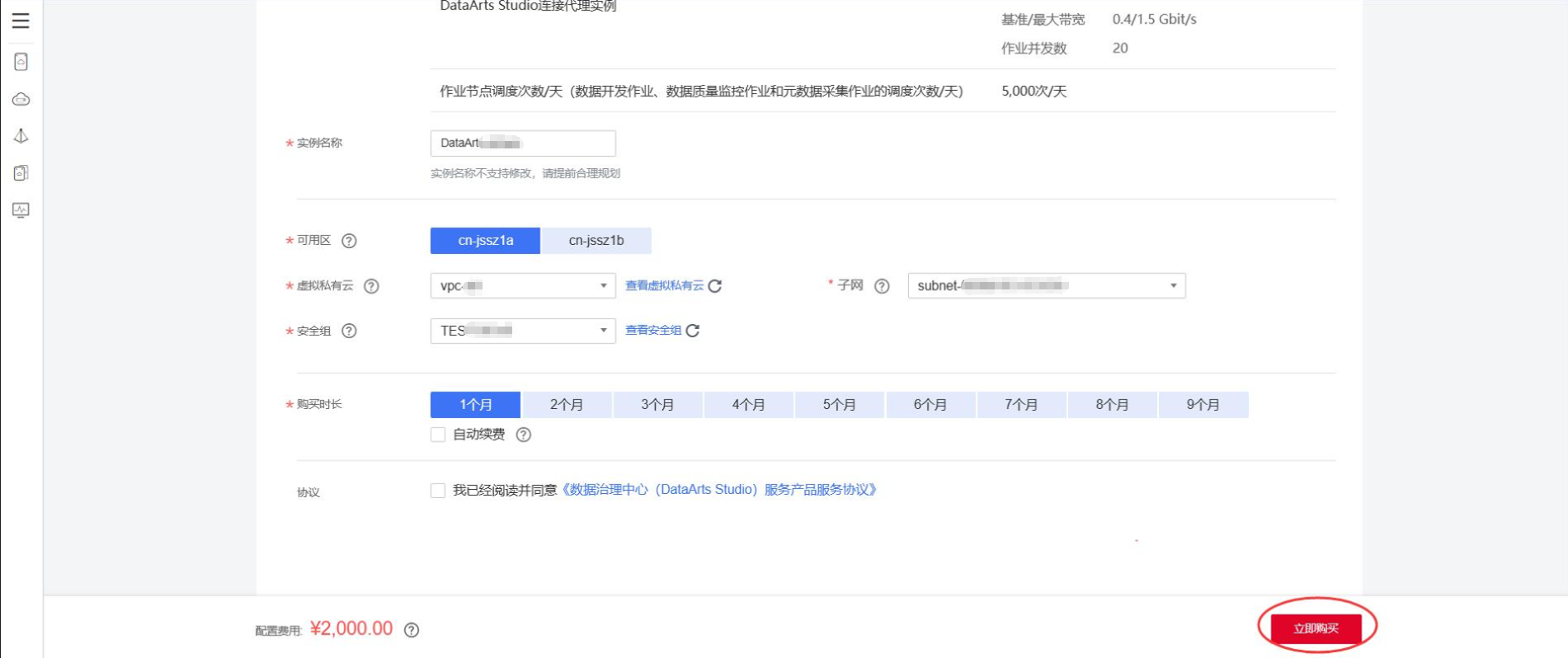This screenshot has height=658, width=1568.
Task: Click the help icon next to 可用区
Action: [x=349, y=241]
